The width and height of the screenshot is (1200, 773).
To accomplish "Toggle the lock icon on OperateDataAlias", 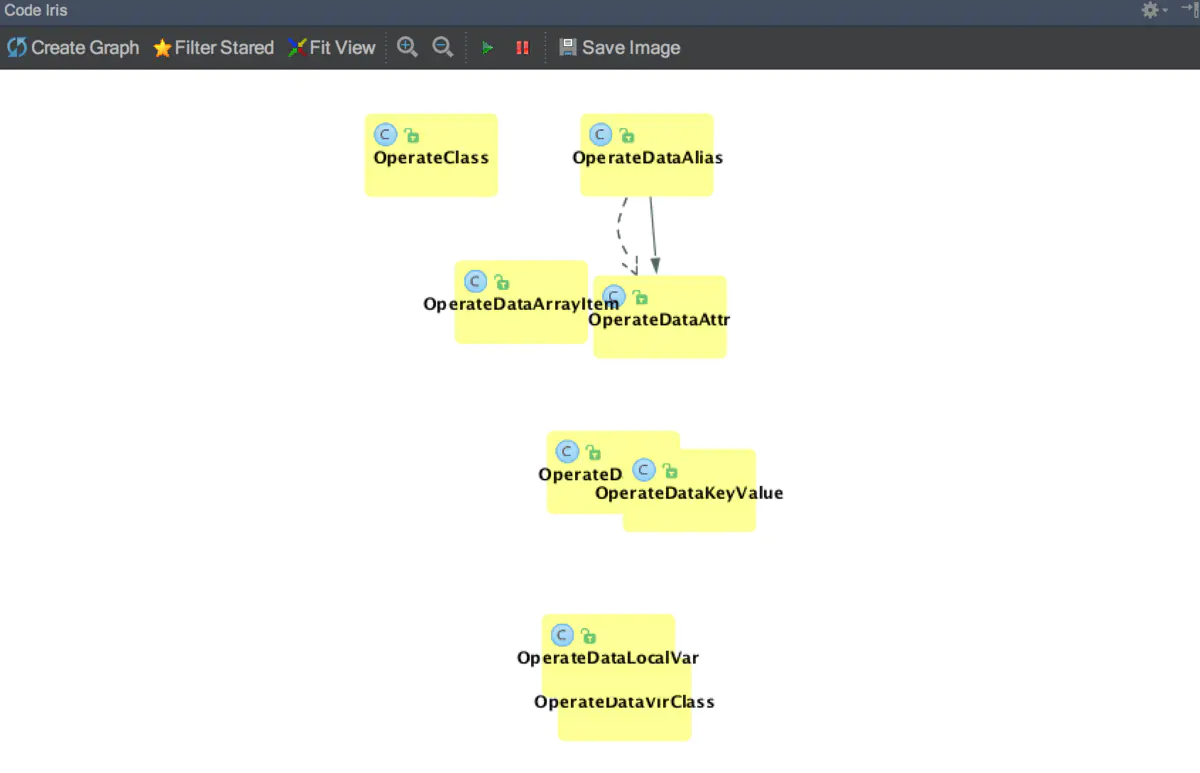I will point(627,134).
